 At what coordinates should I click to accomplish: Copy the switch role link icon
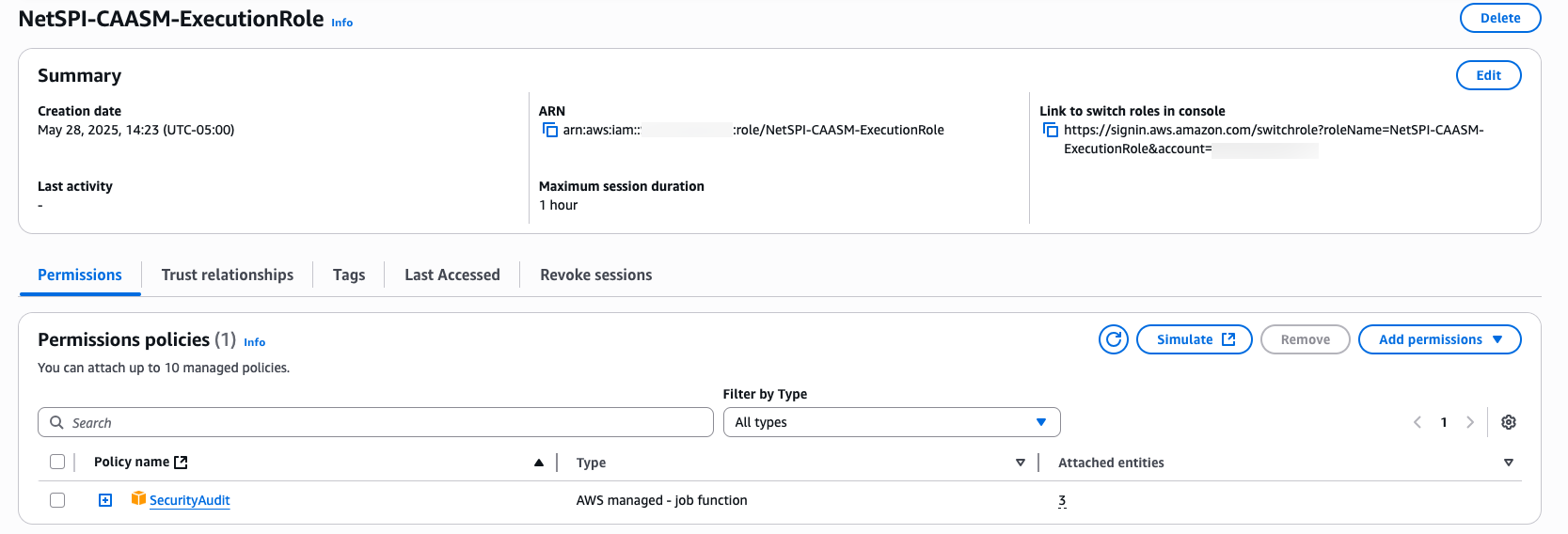1051,130
